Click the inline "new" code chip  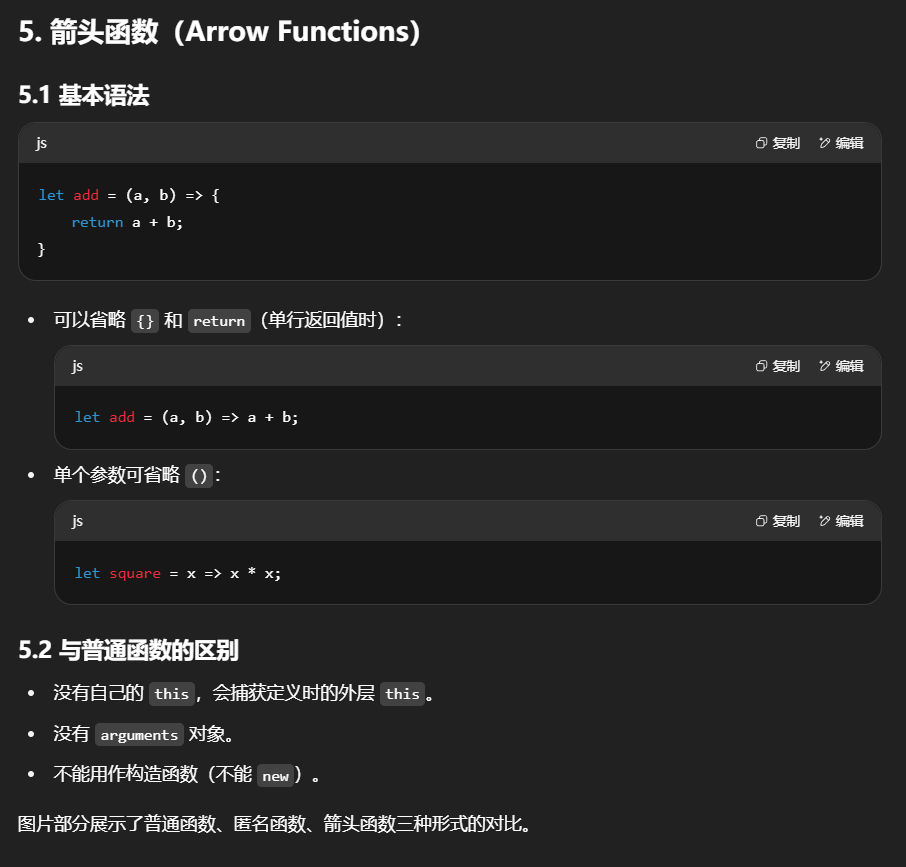[275, 776]
